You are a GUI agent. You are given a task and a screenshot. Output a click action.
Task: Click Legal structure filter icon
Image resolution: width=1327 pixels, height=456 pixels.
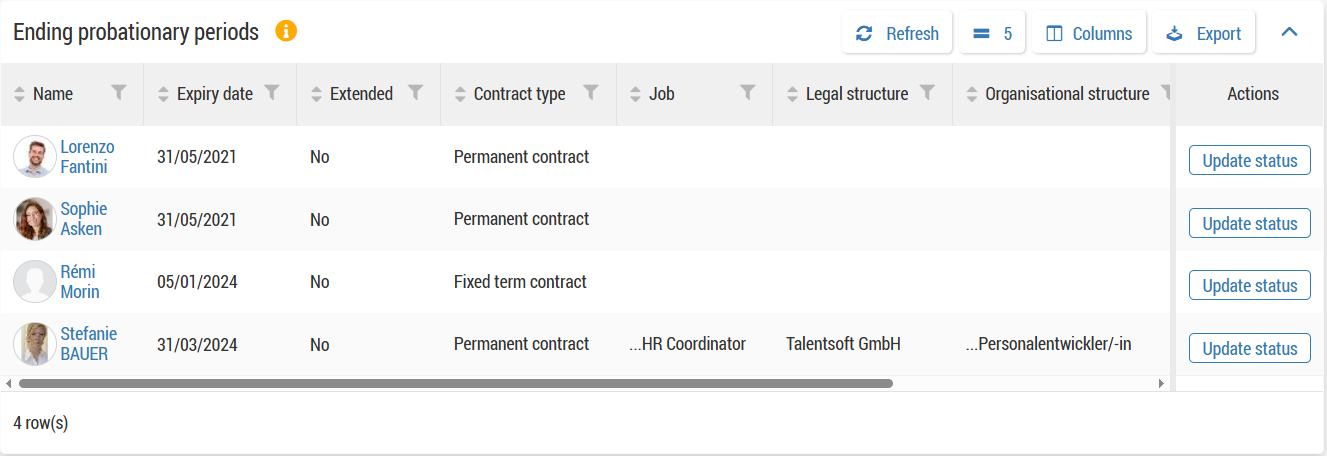(x=927, y=93)
